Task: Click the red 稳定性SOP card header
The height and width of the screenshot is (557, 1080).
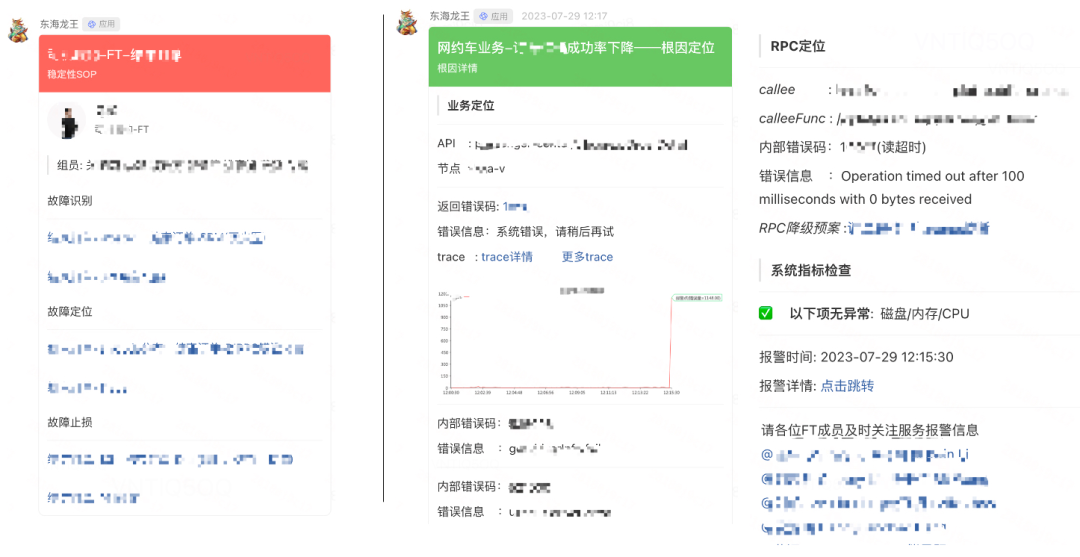Action: point(184,63)
